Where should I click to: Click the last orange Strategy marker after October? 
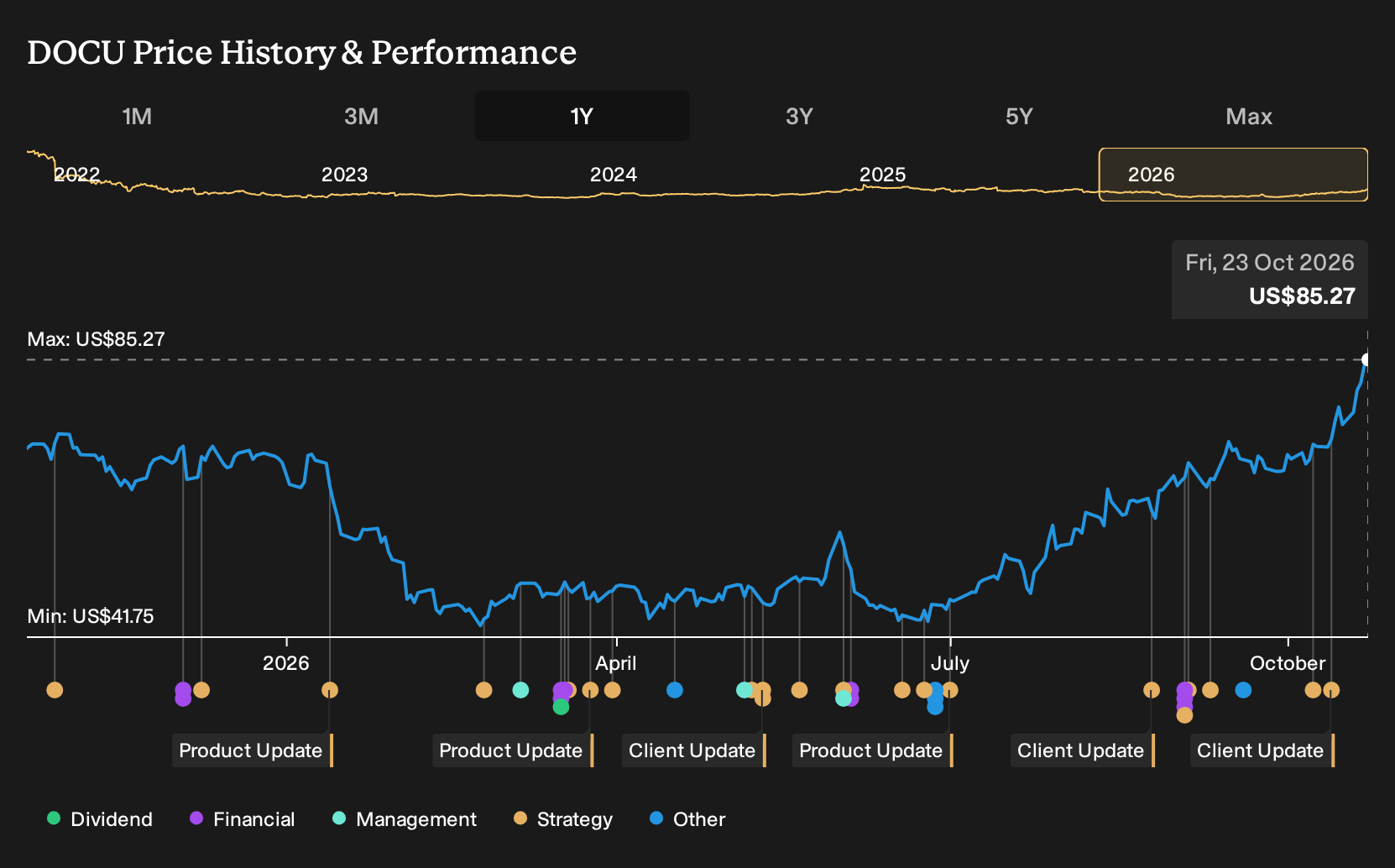[1331, 690]
